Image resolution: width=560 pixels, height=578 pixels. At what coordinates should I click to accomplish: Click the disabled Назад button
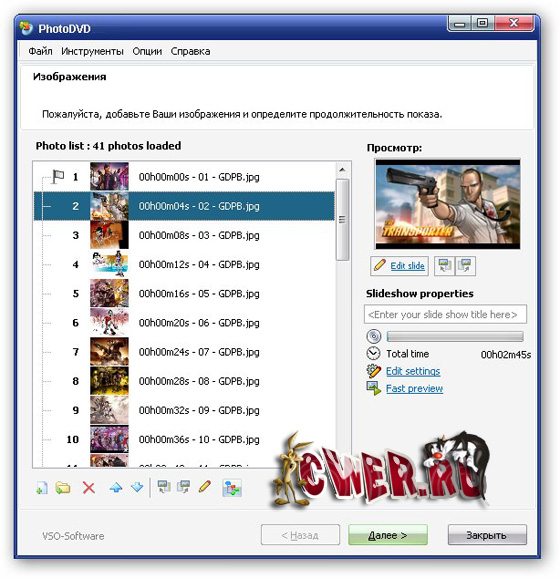pyautogui.click(x=300, y=535)
